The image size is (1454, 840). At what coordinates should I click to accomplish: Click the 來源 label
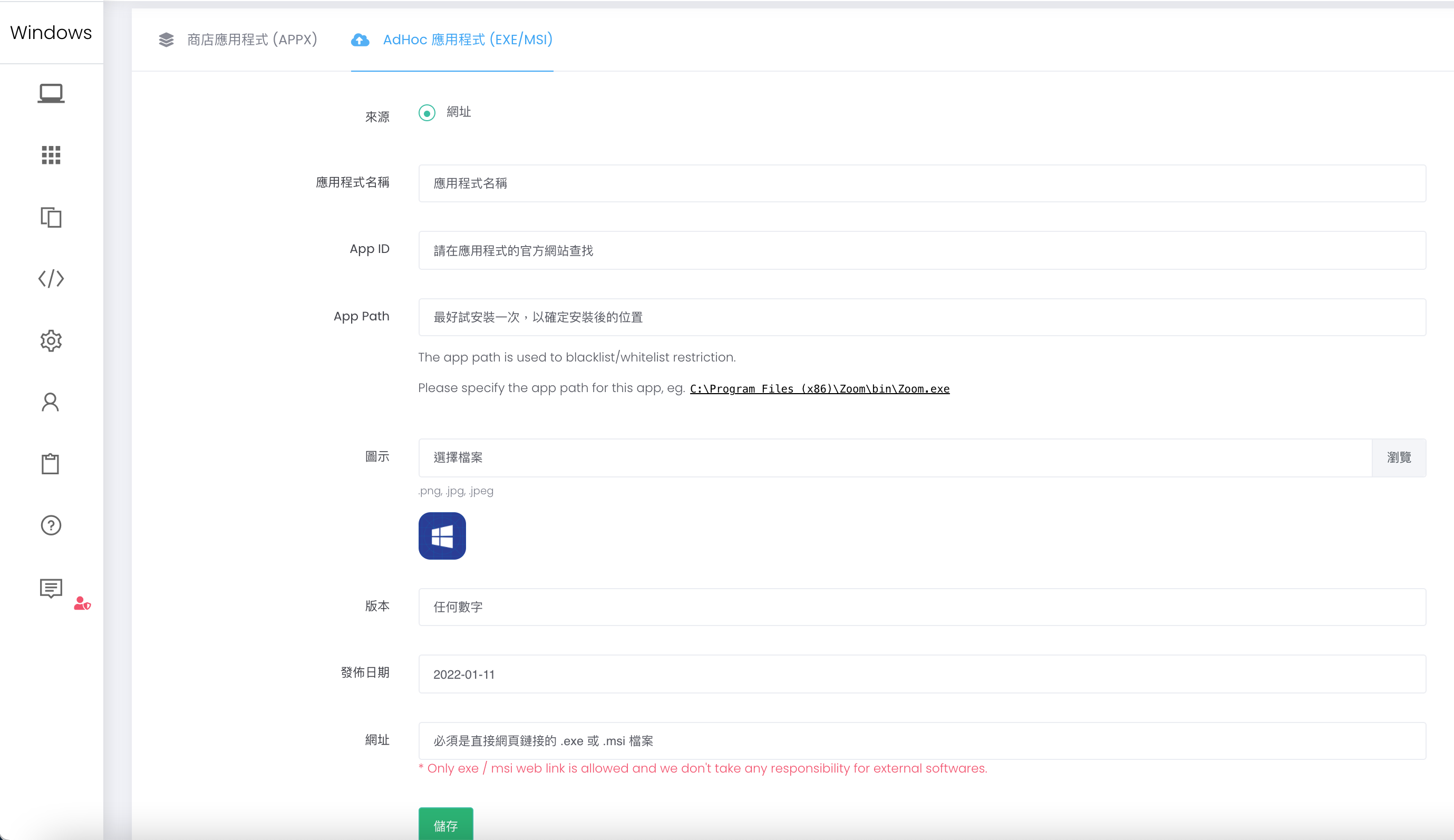tap(377, 117)
